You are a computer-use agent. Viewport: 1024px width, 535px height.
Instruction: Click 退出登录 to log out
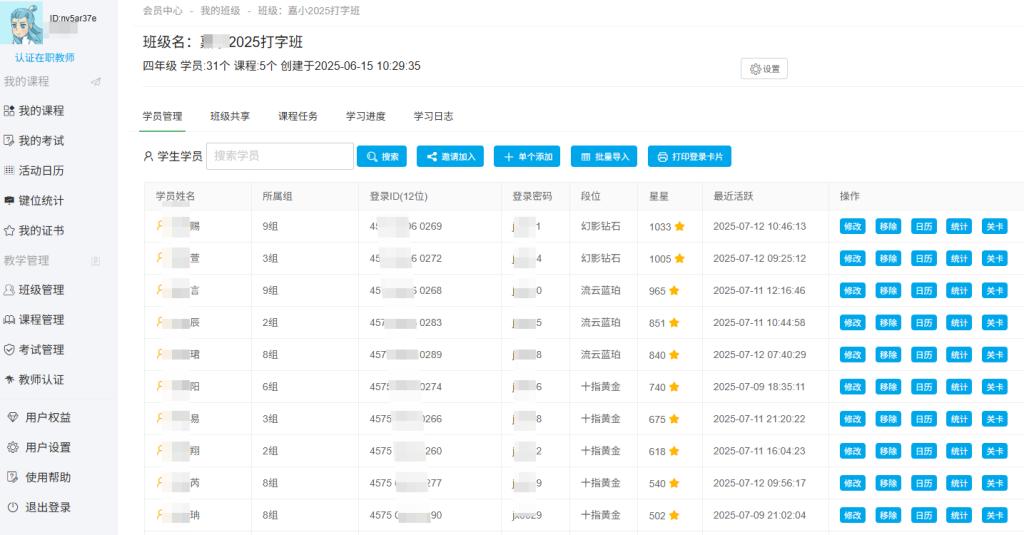click(x=47, y=508)
